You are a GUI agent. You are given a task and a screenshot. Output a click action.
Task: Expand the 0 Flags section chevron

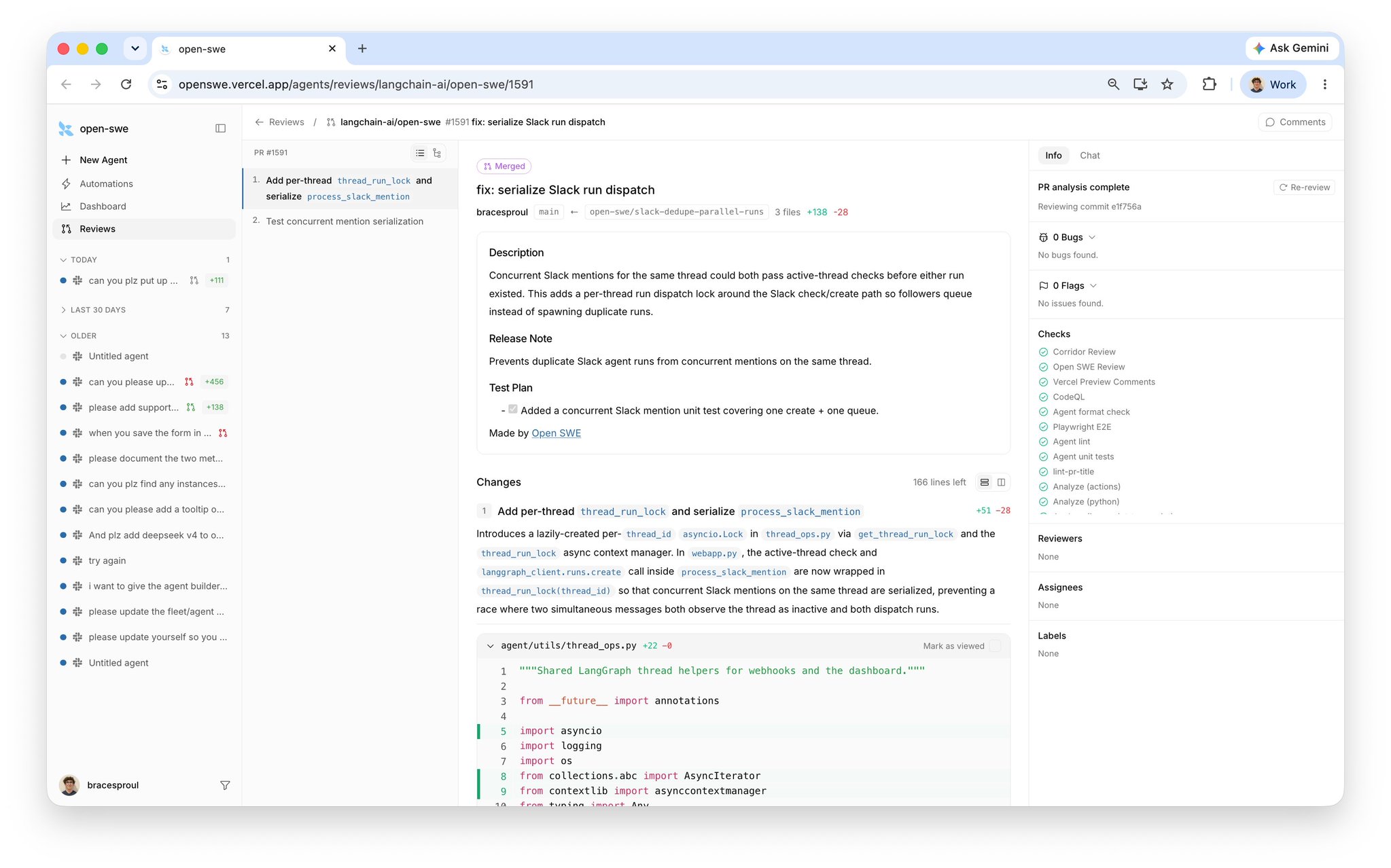tap(1093, 286)
